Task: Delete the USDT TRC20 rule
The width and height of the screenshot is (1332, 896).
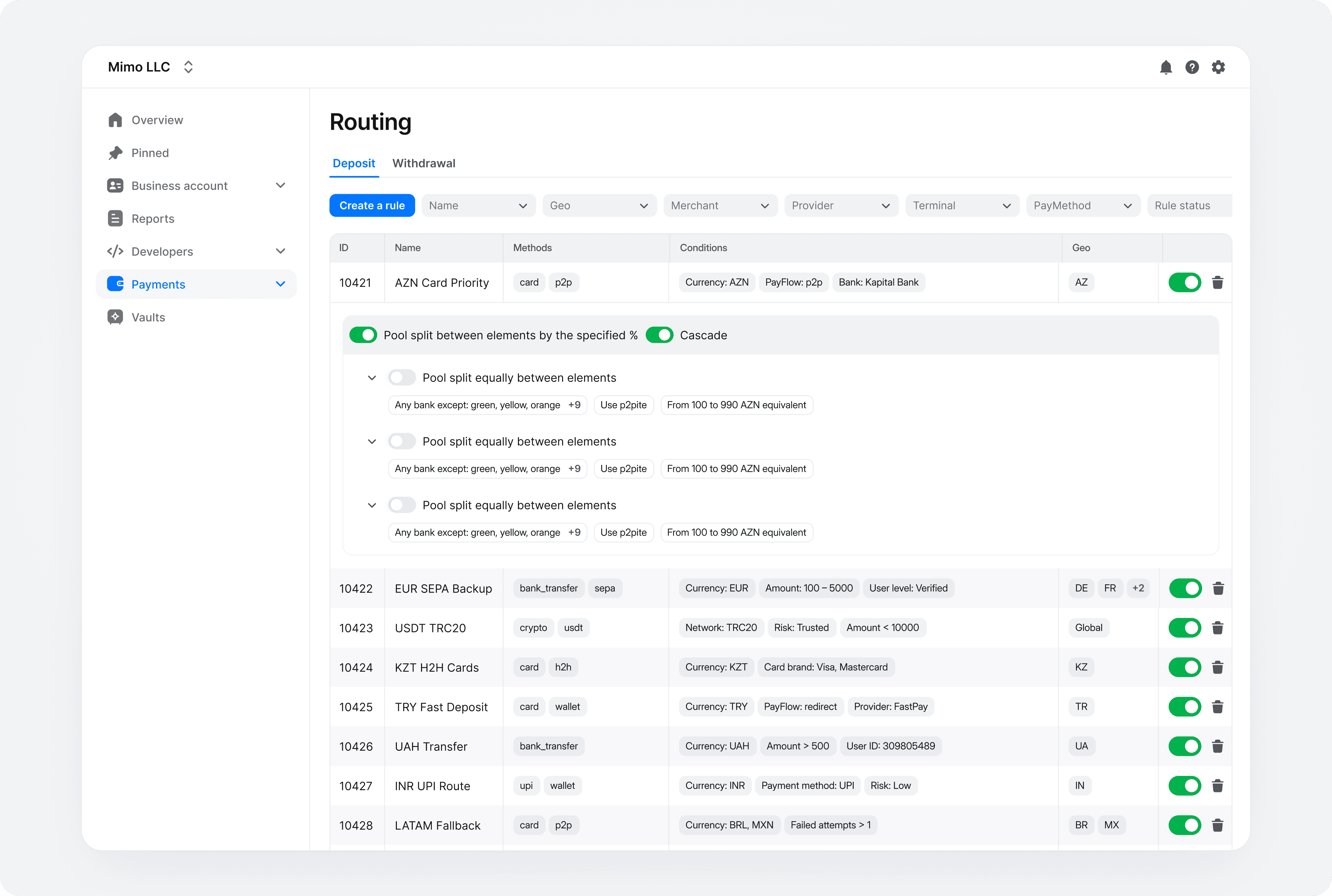Action: pyautogui.click(x=1218, y=628)
